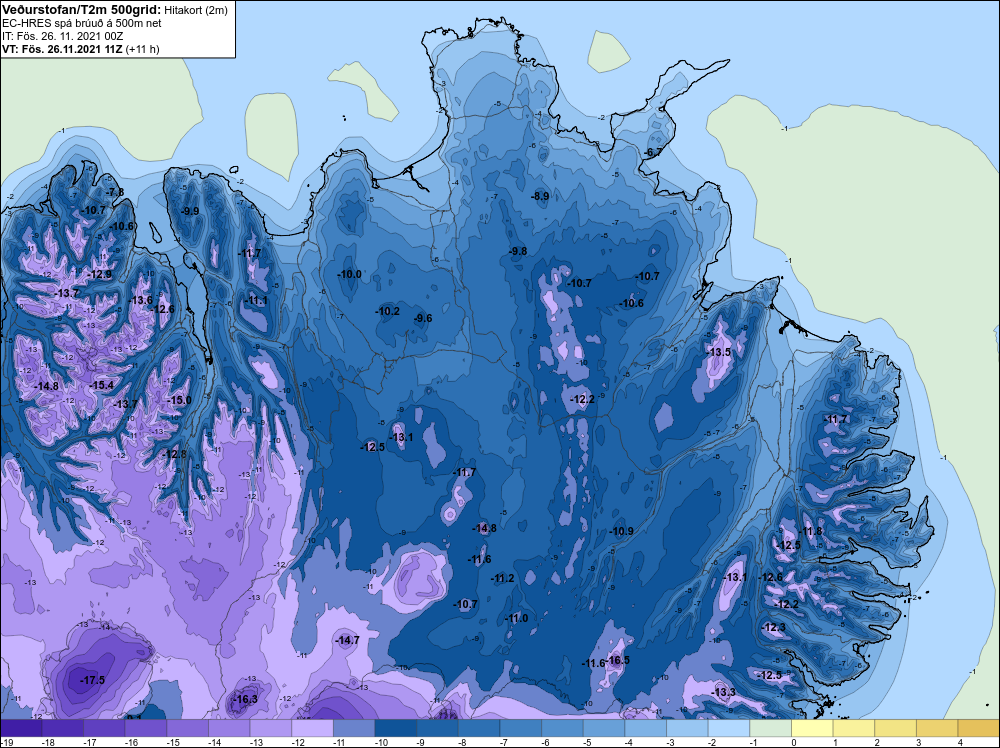Select the -13.6 temperature label

click(x=141, y=300)
